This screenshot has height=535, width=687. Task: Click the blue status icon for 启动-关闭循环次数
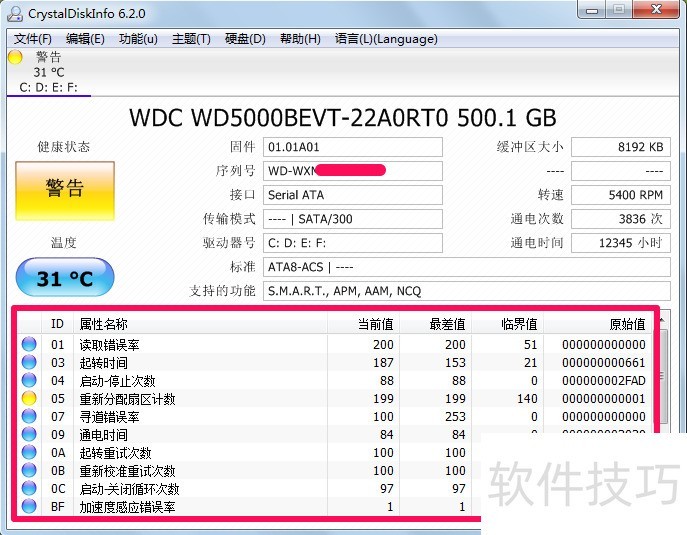tap(29, 488)
